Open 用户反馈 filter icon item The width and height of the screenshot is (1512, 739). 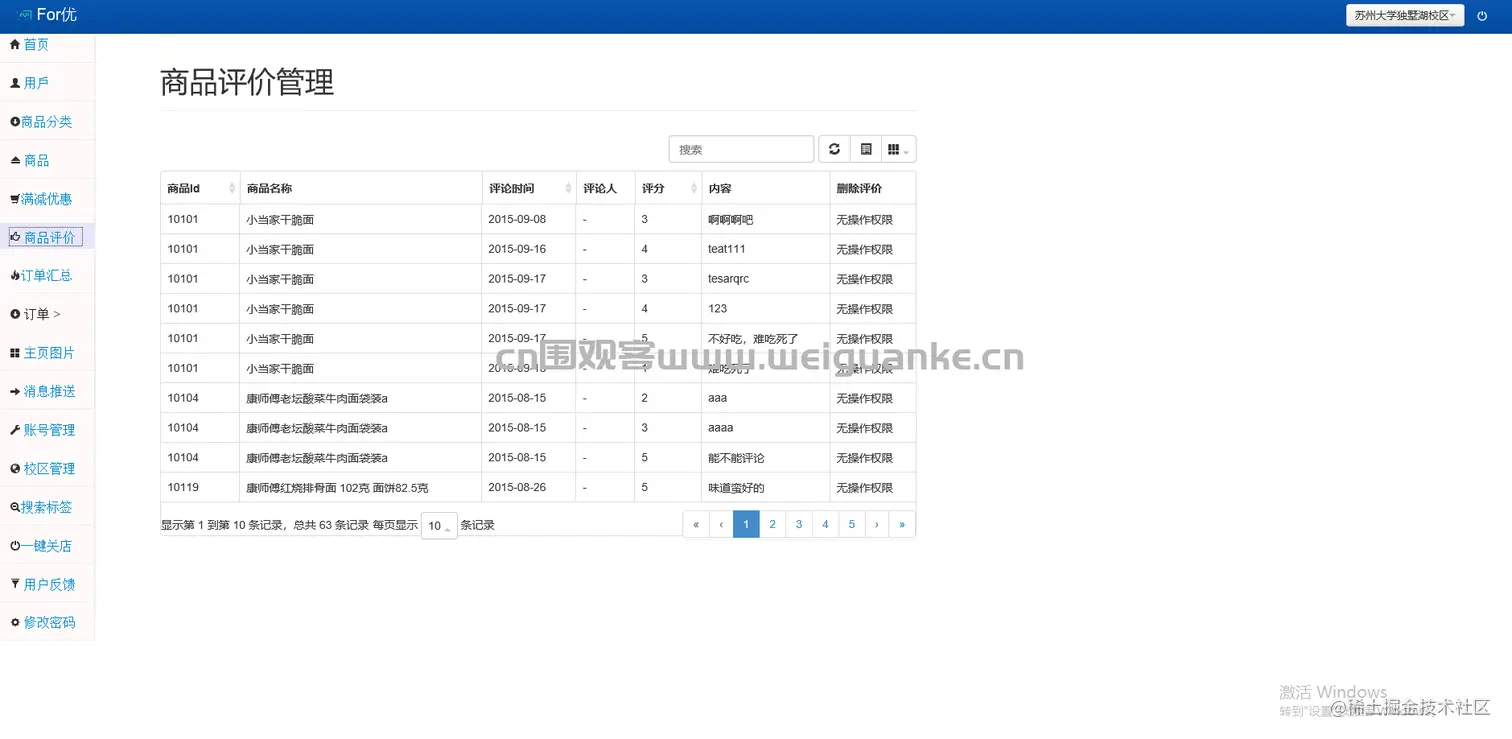(42, 584)
